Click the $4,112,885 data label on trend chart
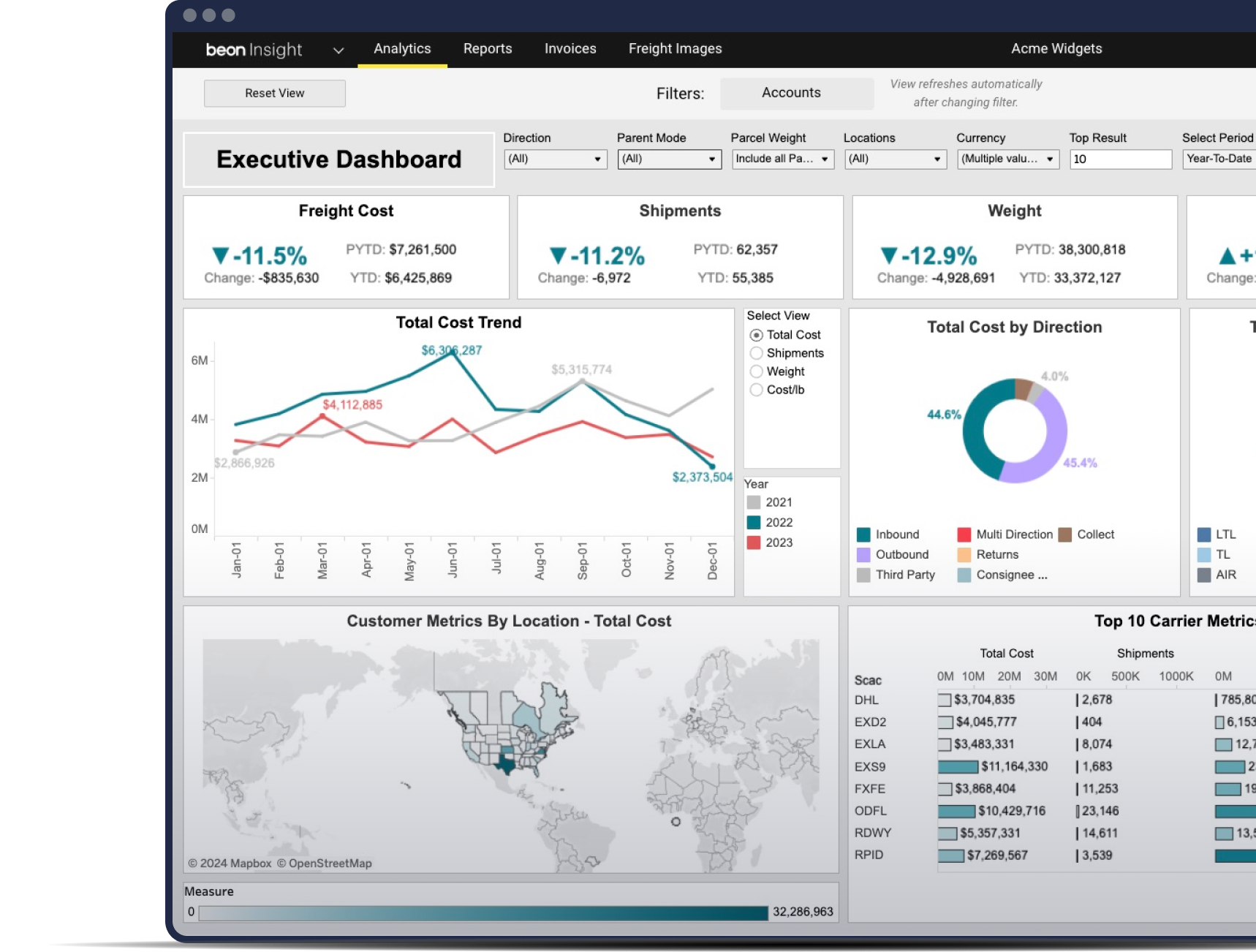This screenshot has width=1256, height=952. click(352, 404)
